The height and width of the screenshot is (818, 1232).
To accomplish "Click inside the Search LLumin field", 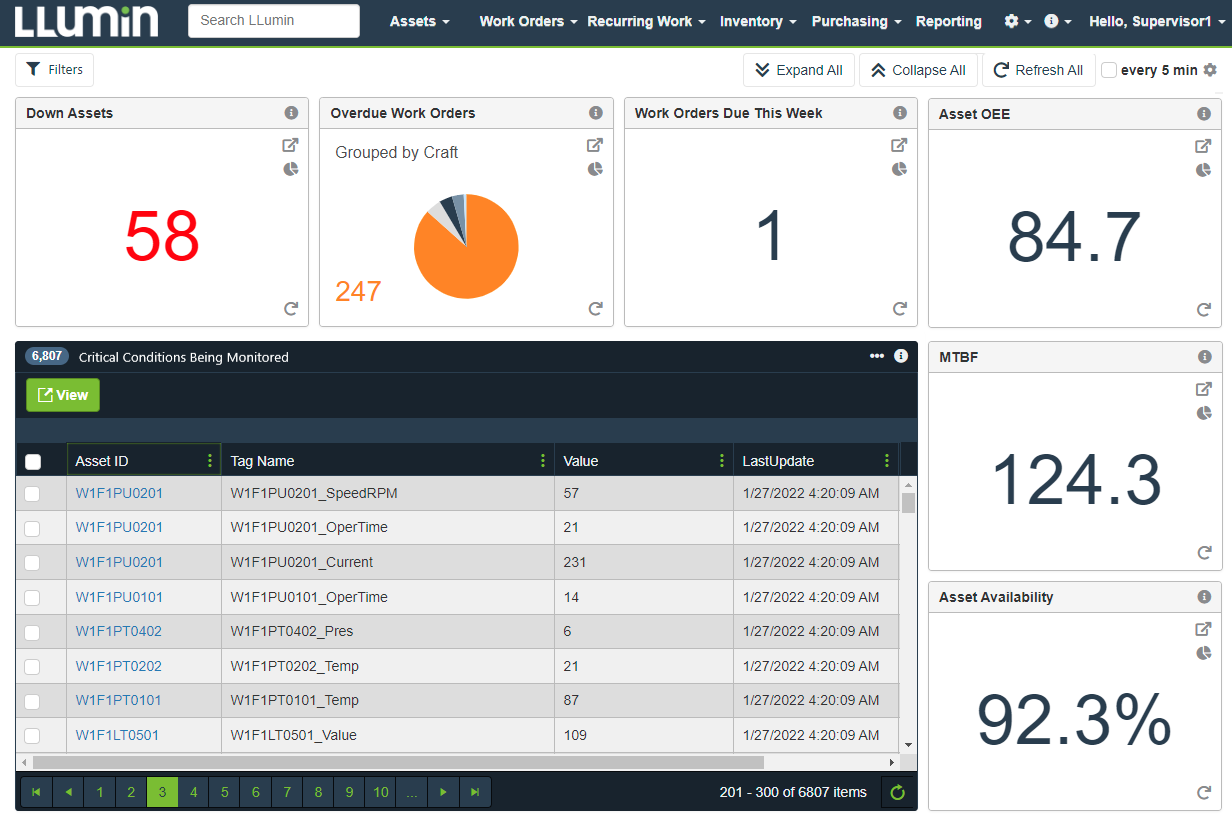I will (x=273, y=20).
